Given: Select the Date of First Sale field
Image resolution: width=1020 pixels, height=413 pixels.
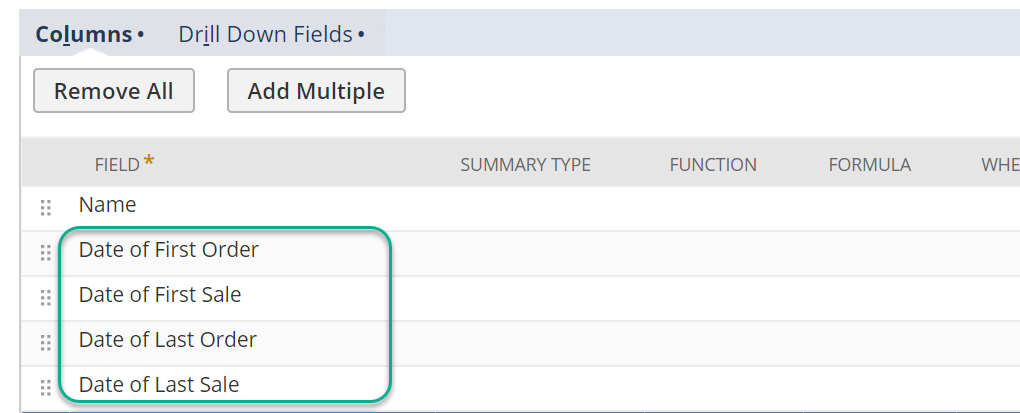Looking at the screenshot, I should click(x=160, y=295).
